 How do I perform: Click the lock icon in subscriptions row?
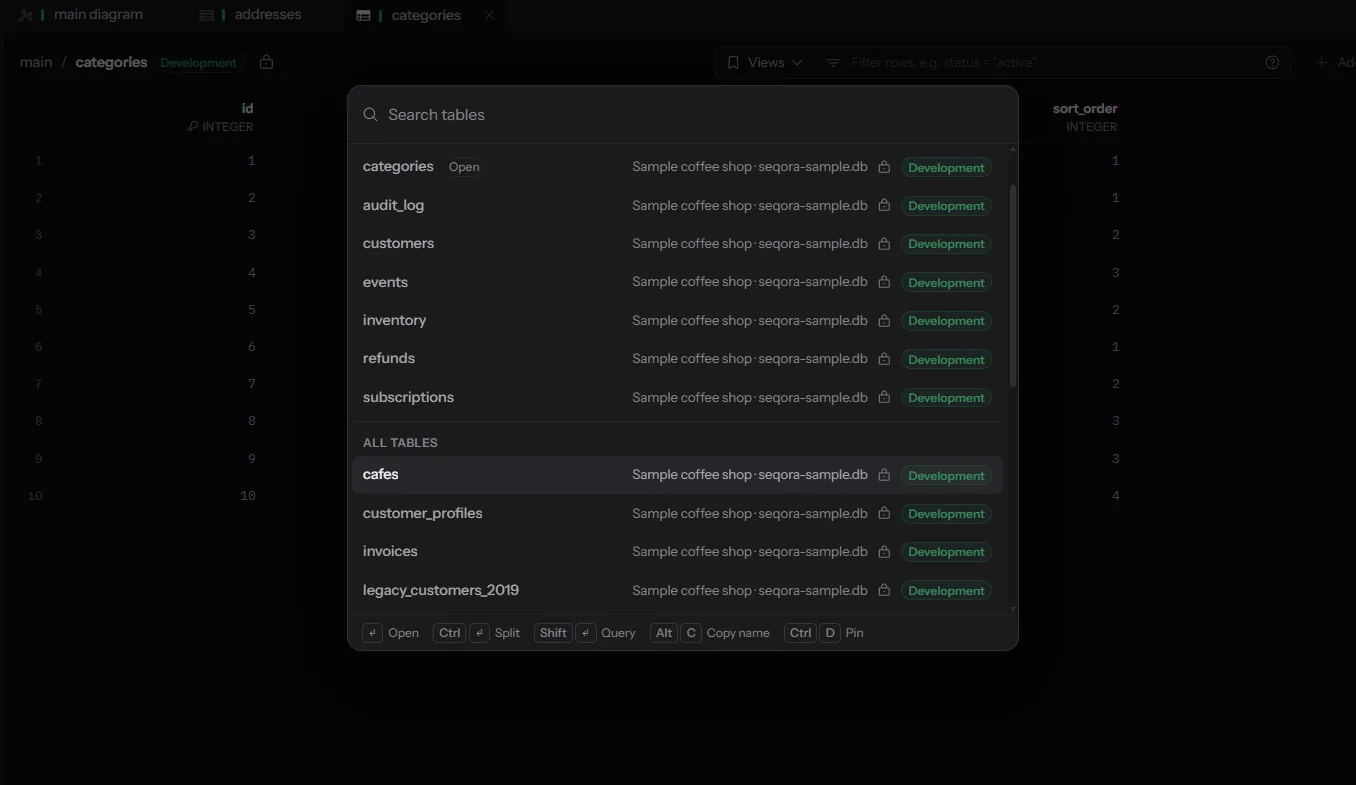[884, 397]
